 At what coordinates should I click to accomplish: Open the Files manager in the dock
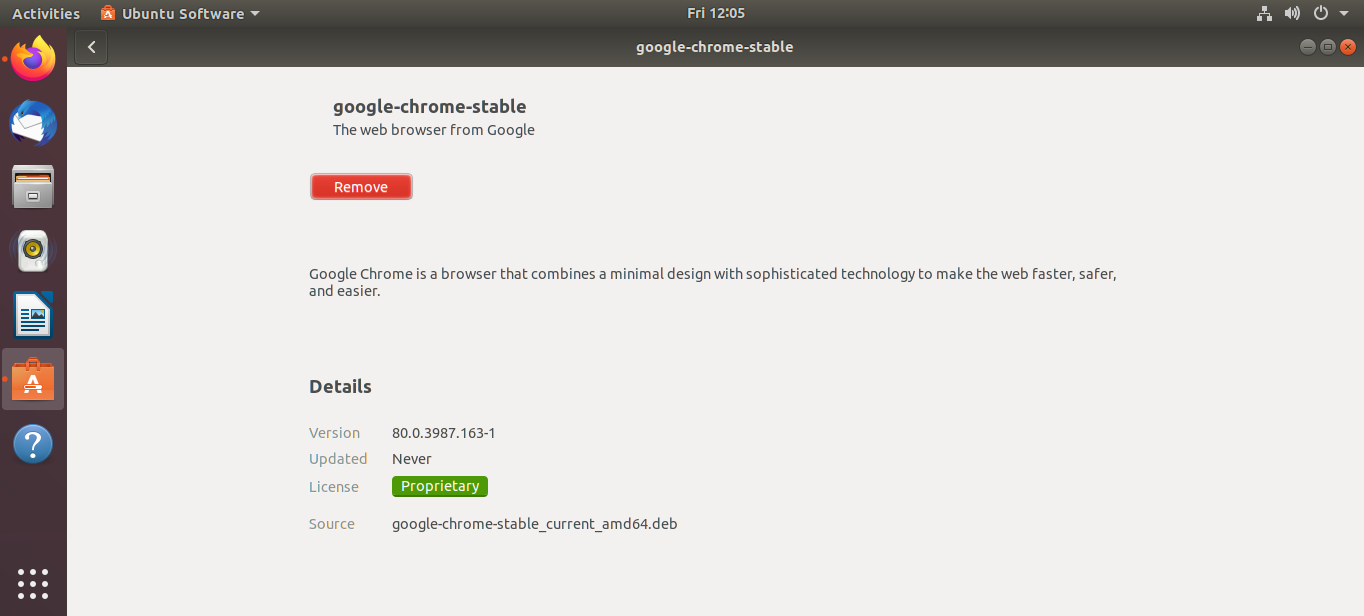[33, 187]
